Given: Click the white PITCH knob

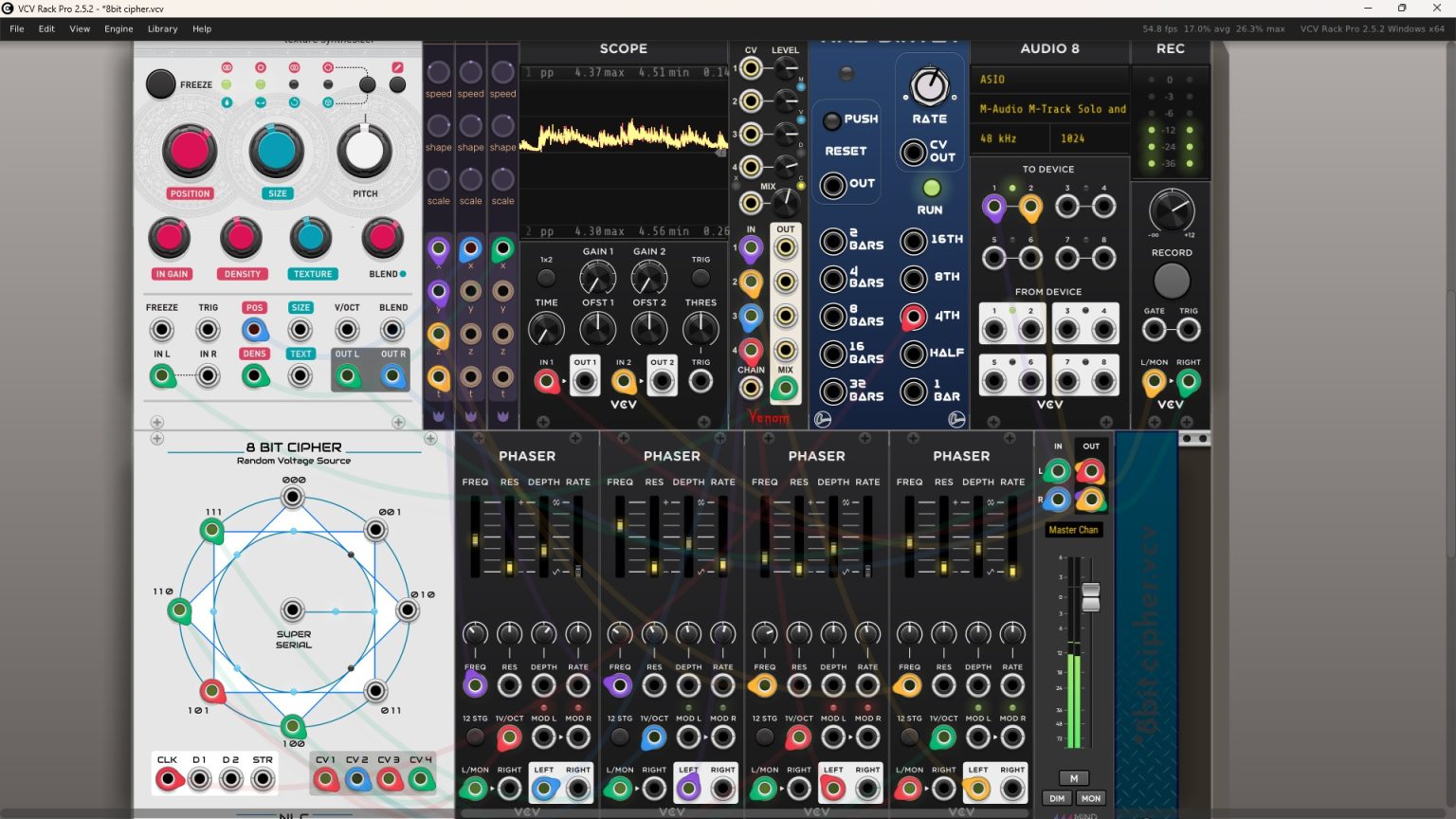Looking at the screenshot, I should click(x=364, y=151).
